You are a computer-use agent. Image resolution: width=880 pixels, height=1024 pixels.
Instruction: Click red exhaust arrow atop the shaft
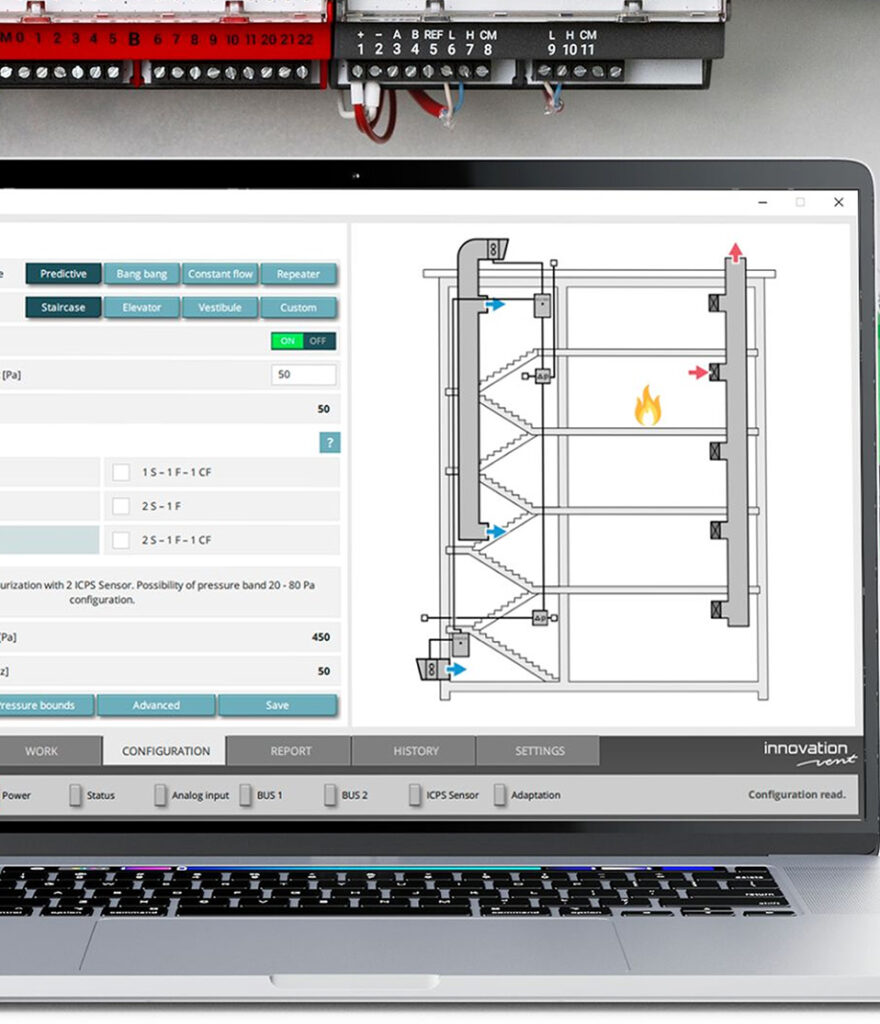point(736,251)
